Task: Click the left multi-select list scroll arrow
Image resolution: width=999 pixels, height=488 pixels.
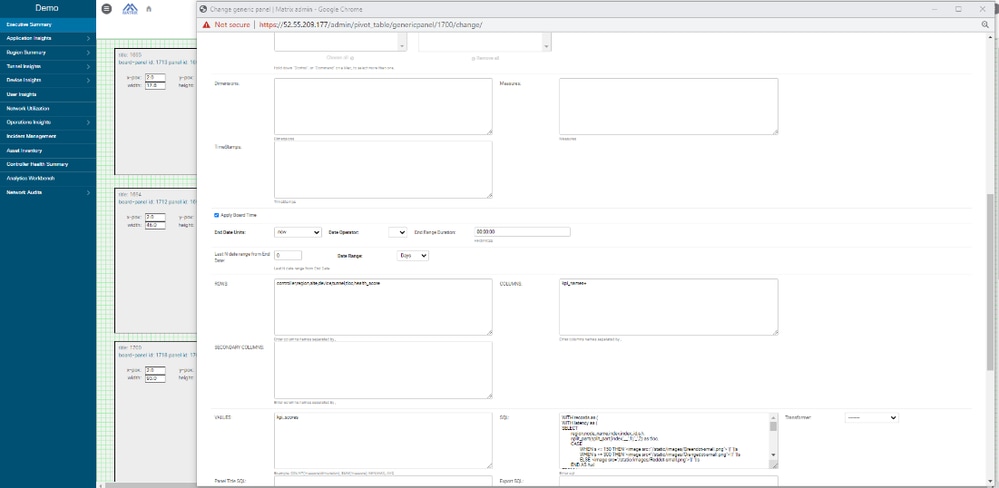Action: (401, 47)
